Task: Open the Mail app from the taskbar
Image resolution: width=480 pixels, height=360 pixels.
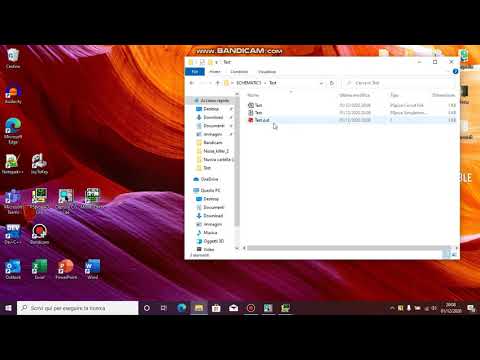Action: [233, 308]
